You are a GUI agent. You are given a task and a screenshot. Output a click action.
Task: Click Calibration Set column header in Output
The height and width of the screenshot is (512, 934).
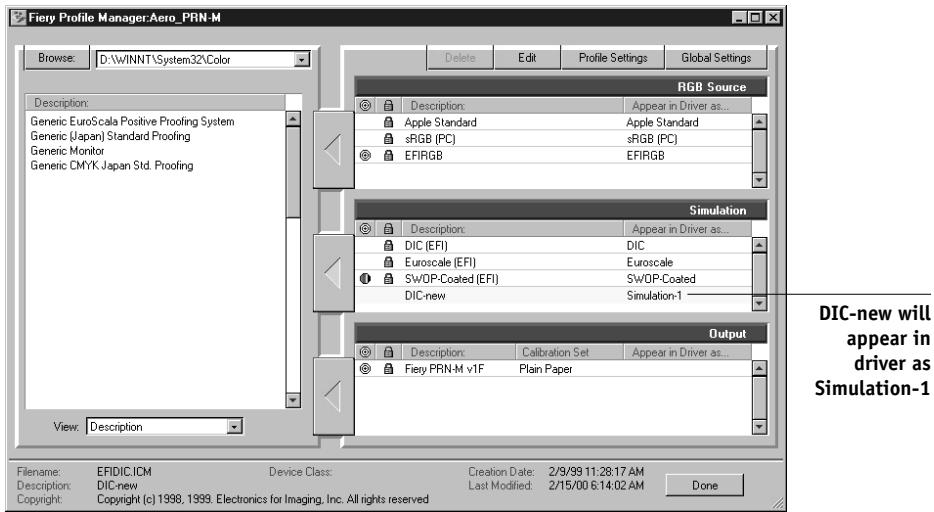[x=569, y=352]
